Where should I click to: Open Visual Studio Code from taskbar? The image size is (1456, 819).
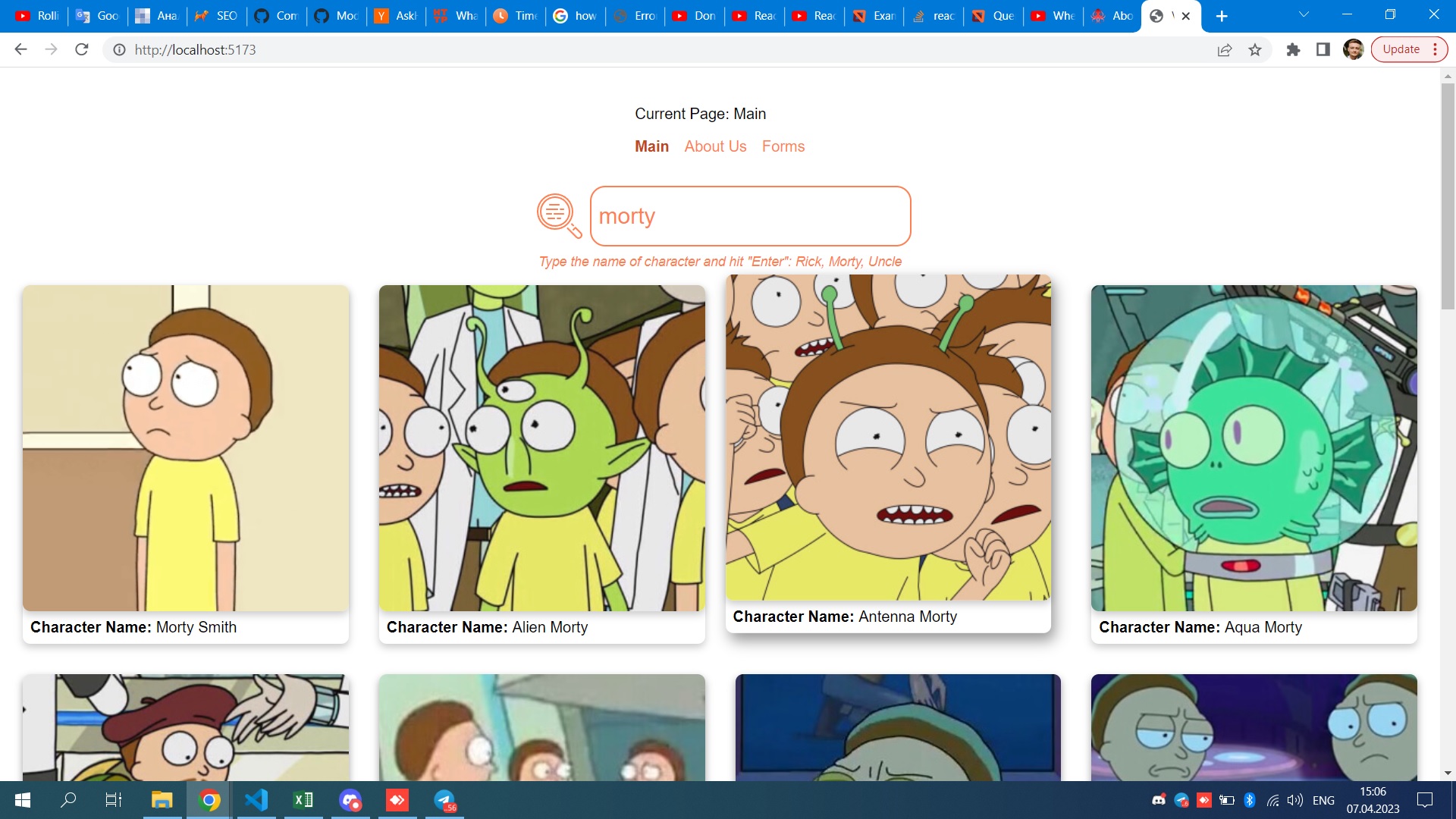pyautogui.click(x=256, y=800)
